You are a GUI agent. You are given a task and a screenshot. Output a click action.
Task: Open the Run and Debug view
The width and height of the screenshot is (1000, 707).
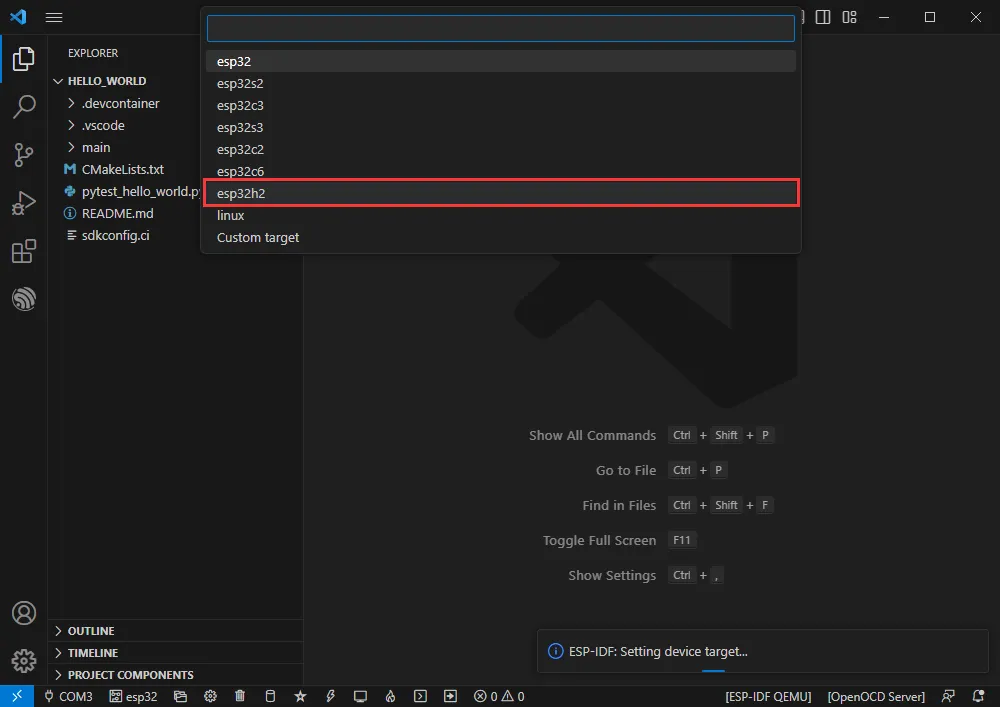pos(24,203)
